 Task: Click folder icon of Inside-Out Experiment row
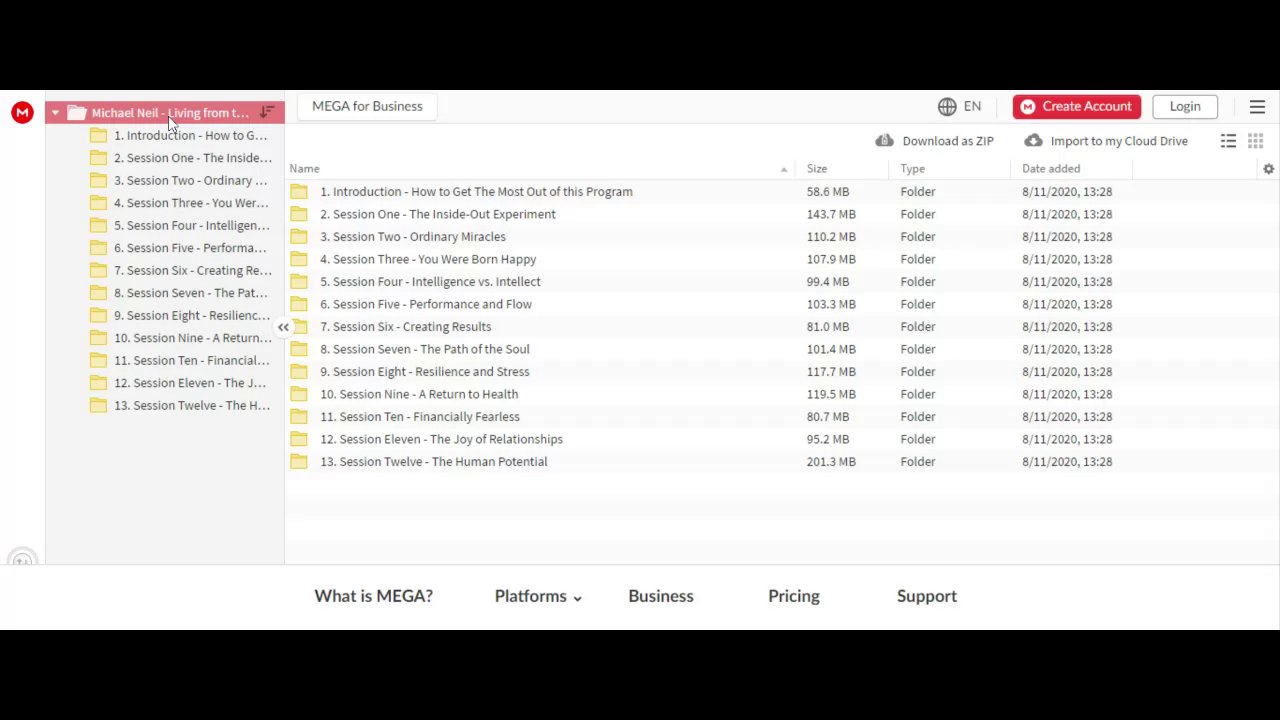point(299,214)
